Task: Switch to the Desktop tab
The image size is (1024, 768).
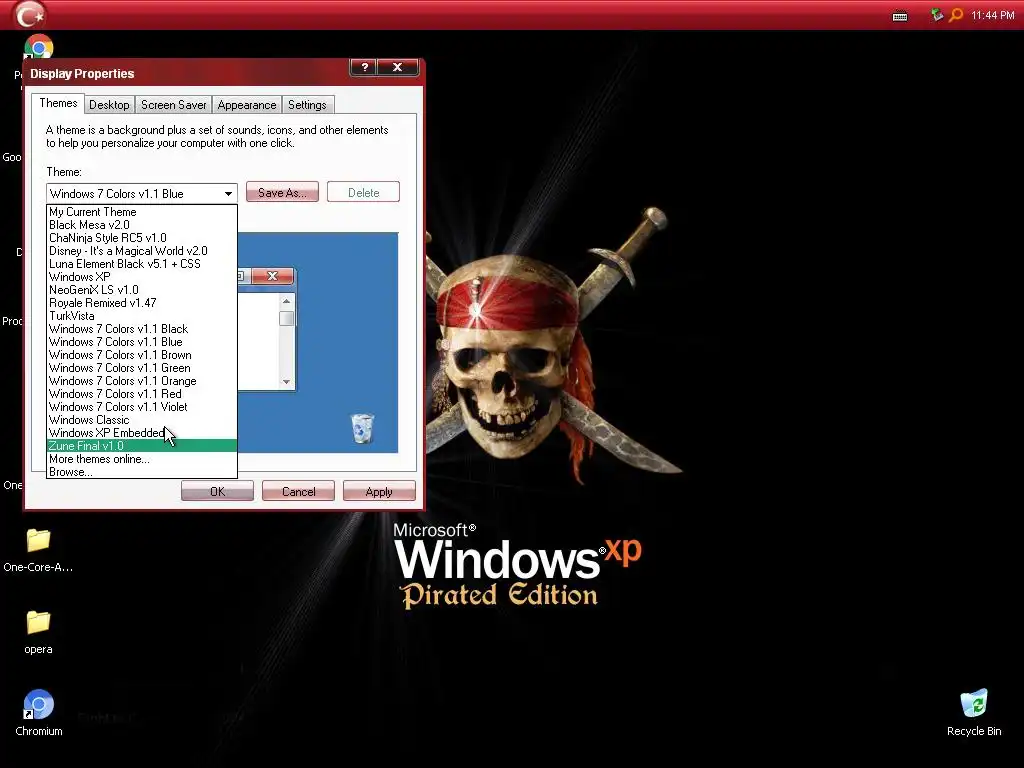Action: [109, 105]
